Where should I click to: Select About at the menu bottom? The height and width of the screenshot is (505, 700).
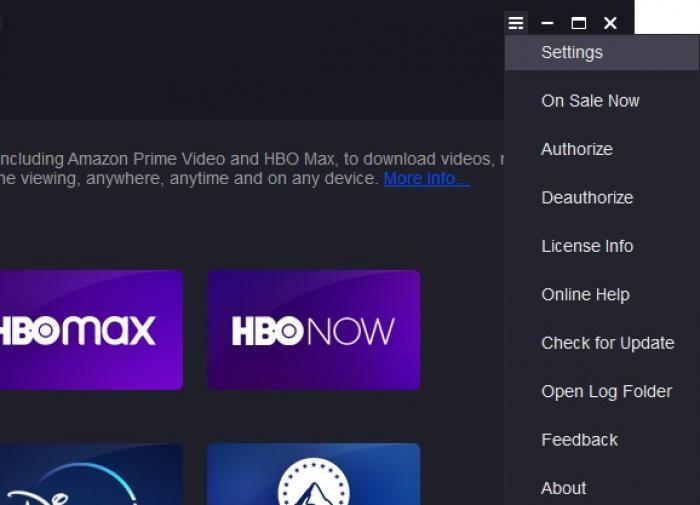tap(602, 488)
